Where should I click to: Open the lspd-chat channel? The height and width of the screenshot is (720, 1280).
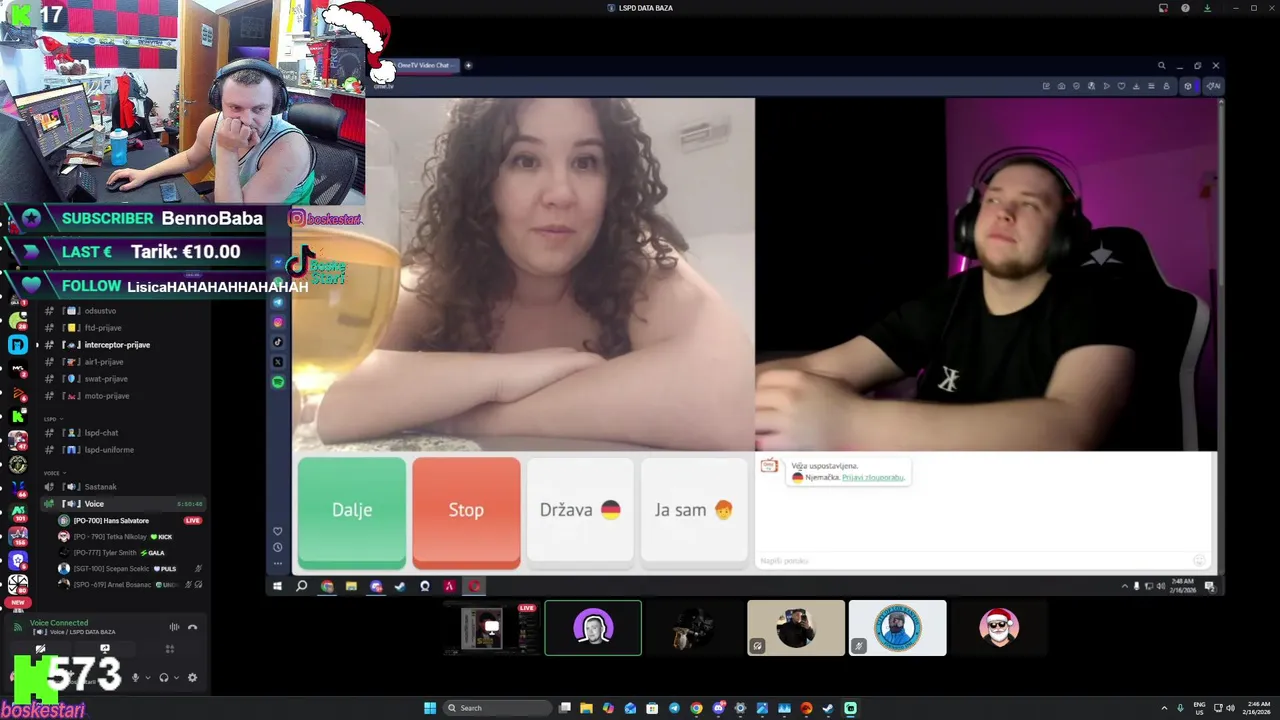click(x=101, y=433)
